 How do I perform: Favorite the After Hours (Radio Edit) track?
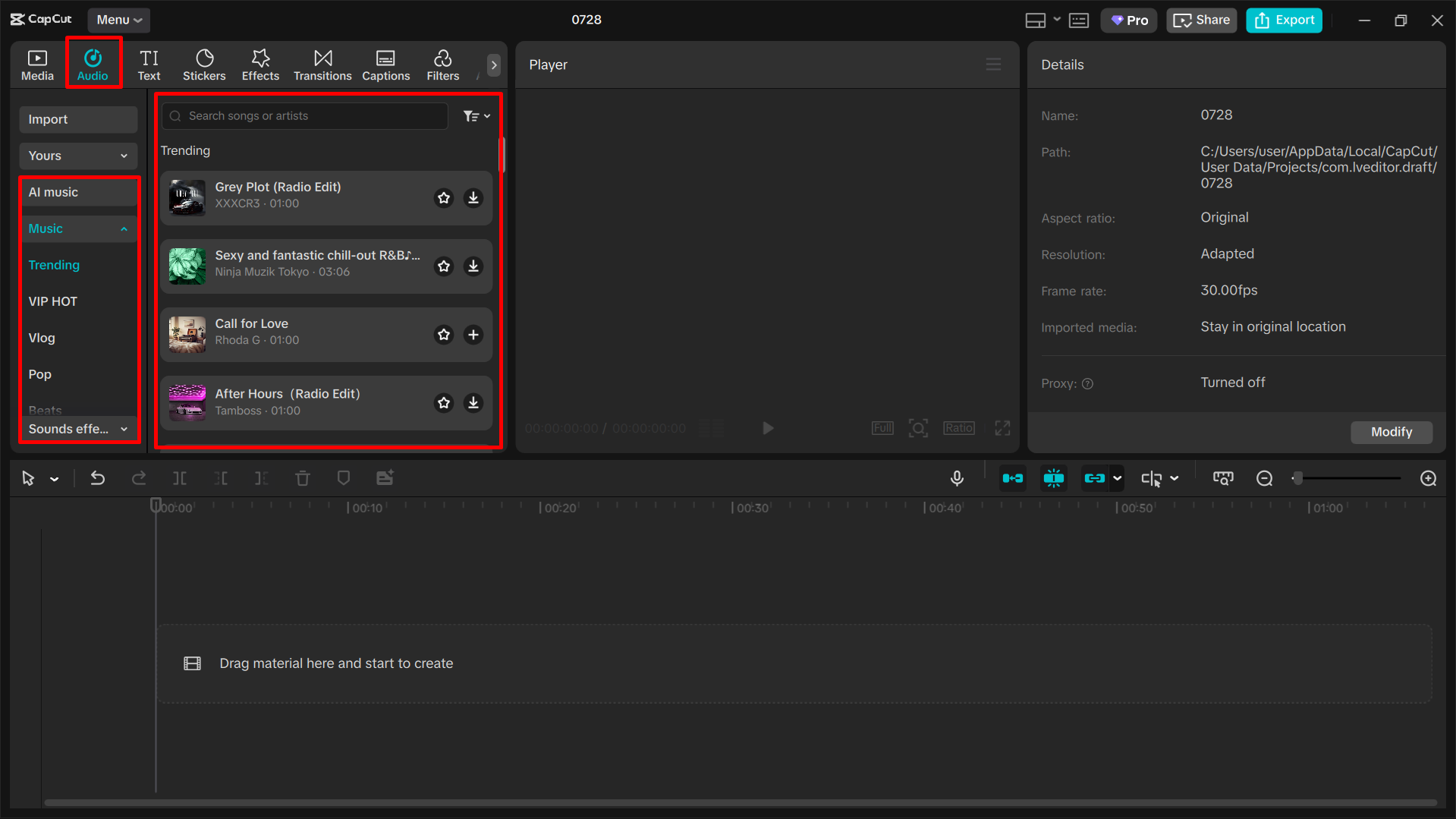tap(444, 403)
